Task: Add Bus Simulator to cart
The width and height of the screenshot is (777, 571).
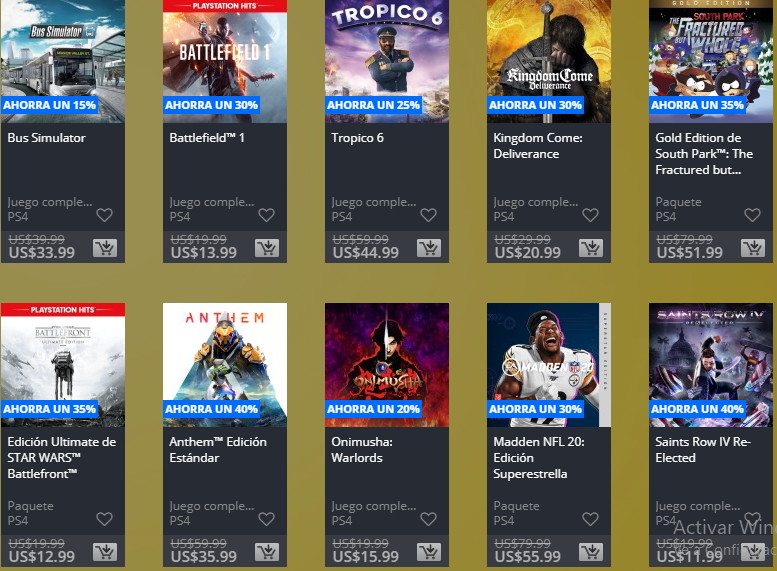Action: click(x=105, y=248)
